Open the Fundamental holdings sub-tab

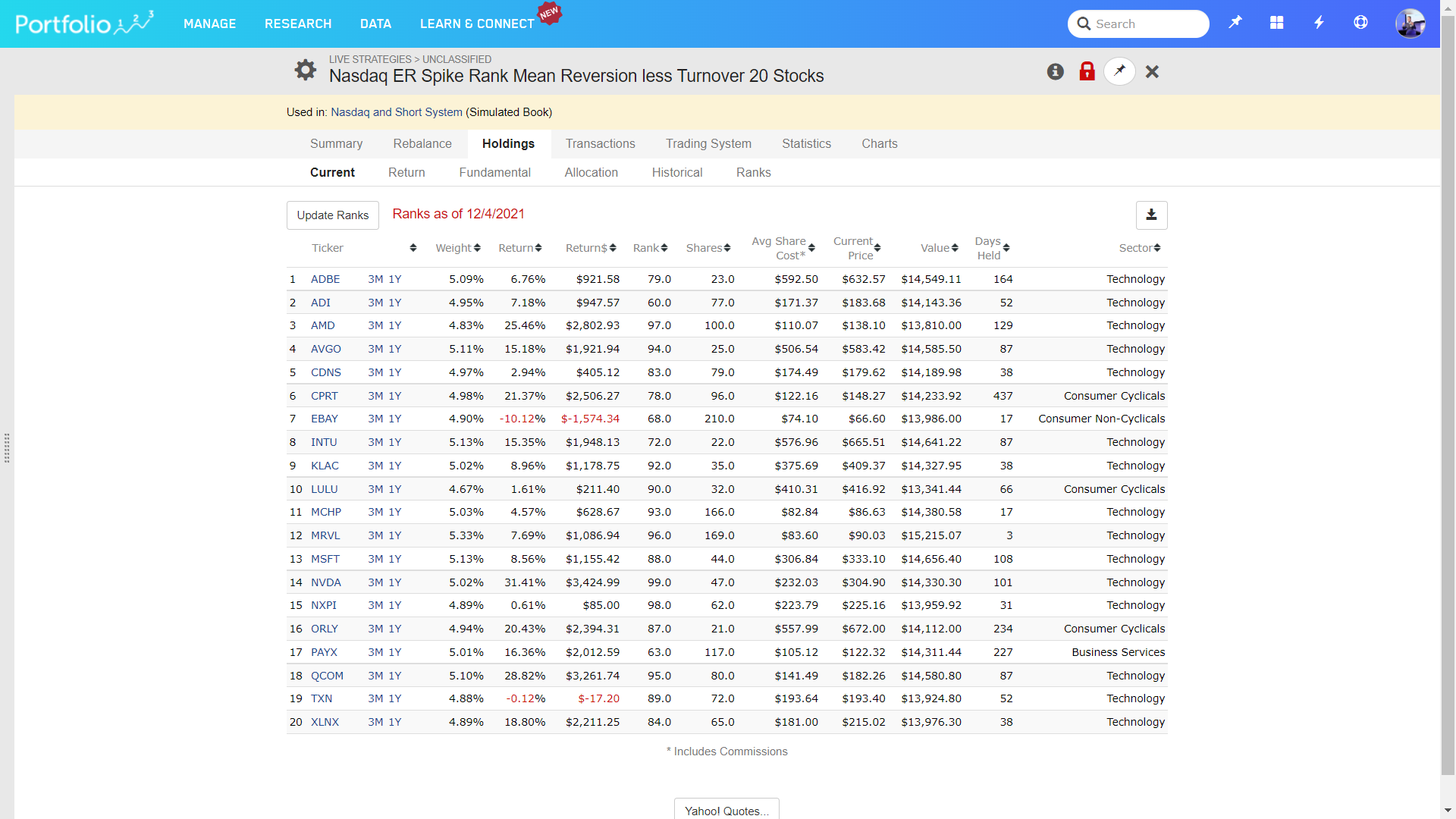coord(494,173)
